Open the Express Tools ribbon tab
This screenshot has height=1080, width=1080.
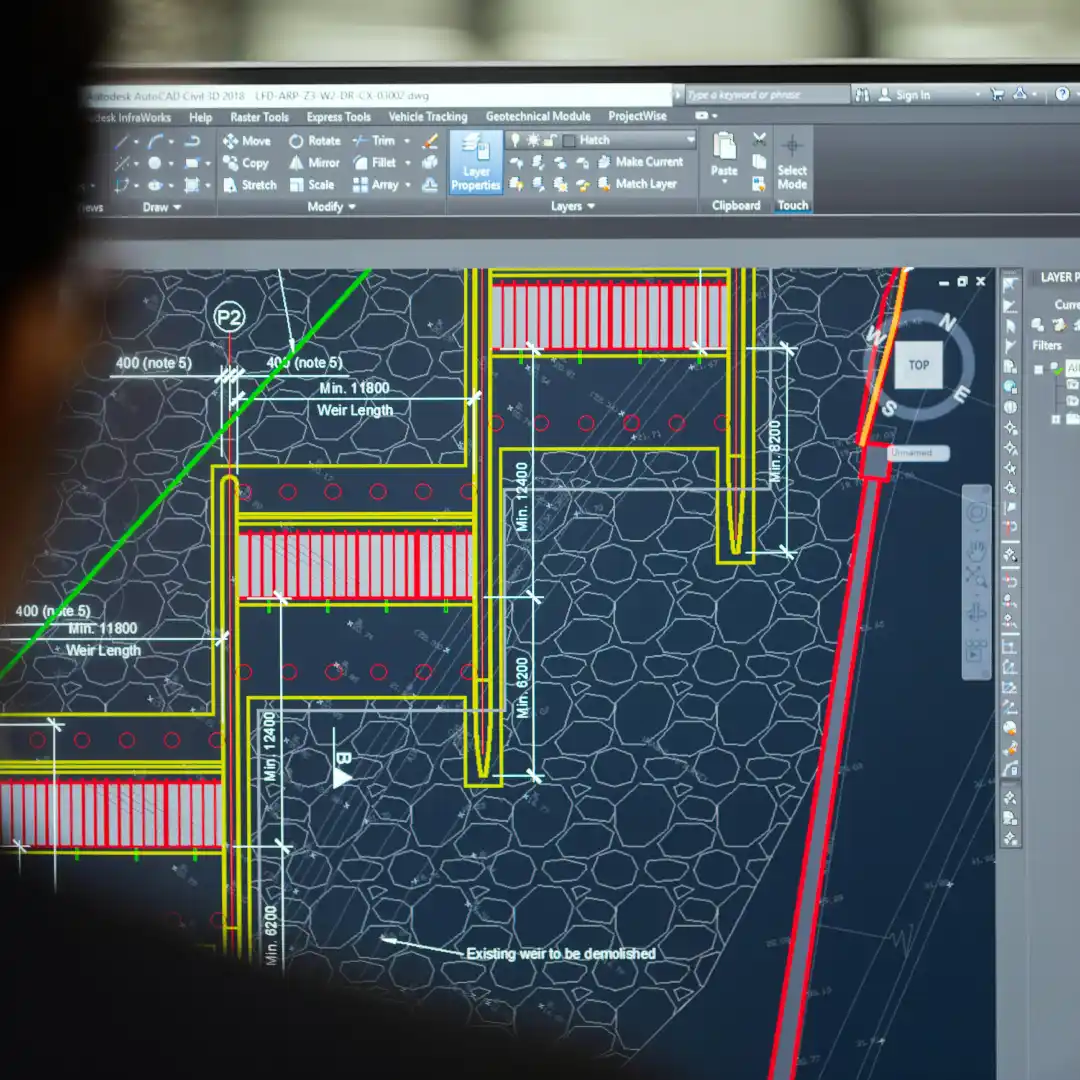point(338,117)
